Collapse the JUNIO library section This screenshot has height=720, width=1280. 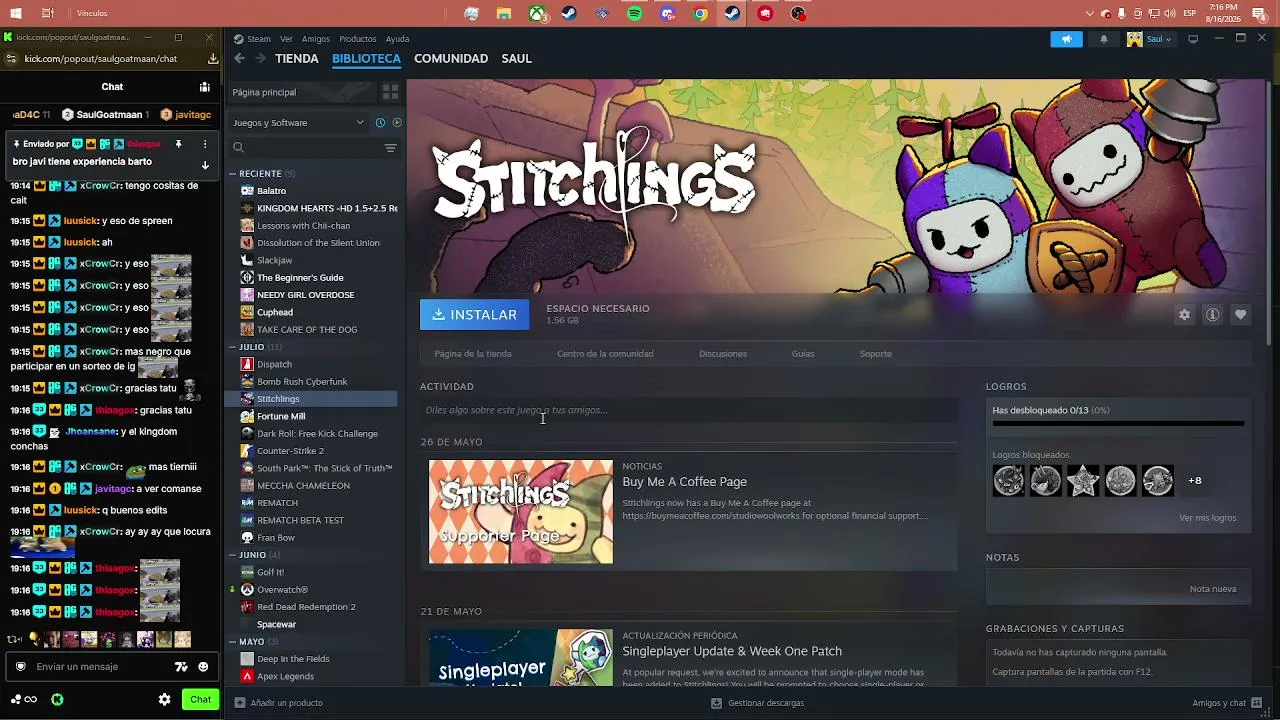(x=233, y=555)
